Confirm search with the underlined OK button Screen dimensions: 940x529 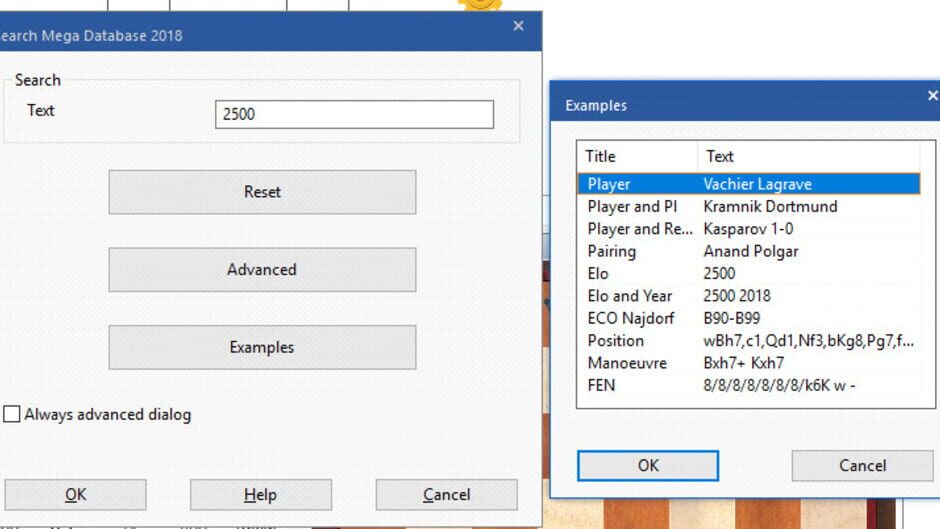point(76,495)
